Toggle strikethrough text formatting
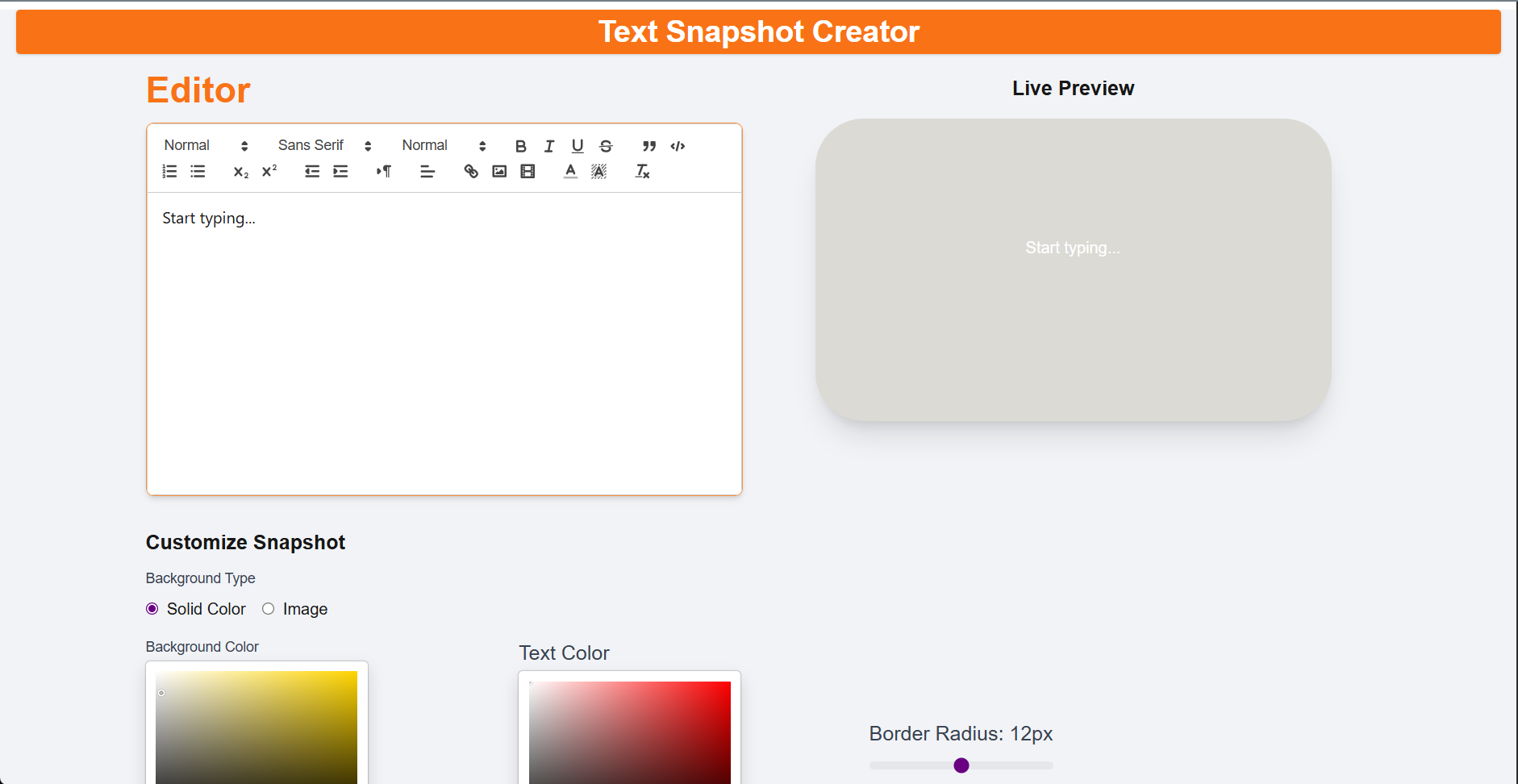This screenshot has height=784, width=1518. coord(606,146)
